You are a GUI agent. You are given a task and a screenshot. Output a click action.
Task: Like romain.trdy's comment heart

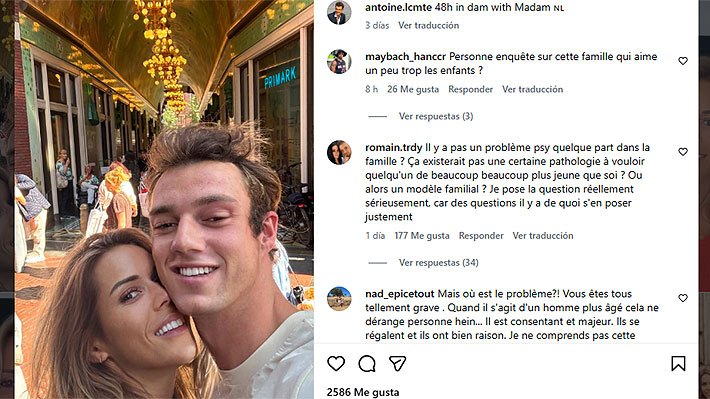pyautogui.click(x=683, y=152)
